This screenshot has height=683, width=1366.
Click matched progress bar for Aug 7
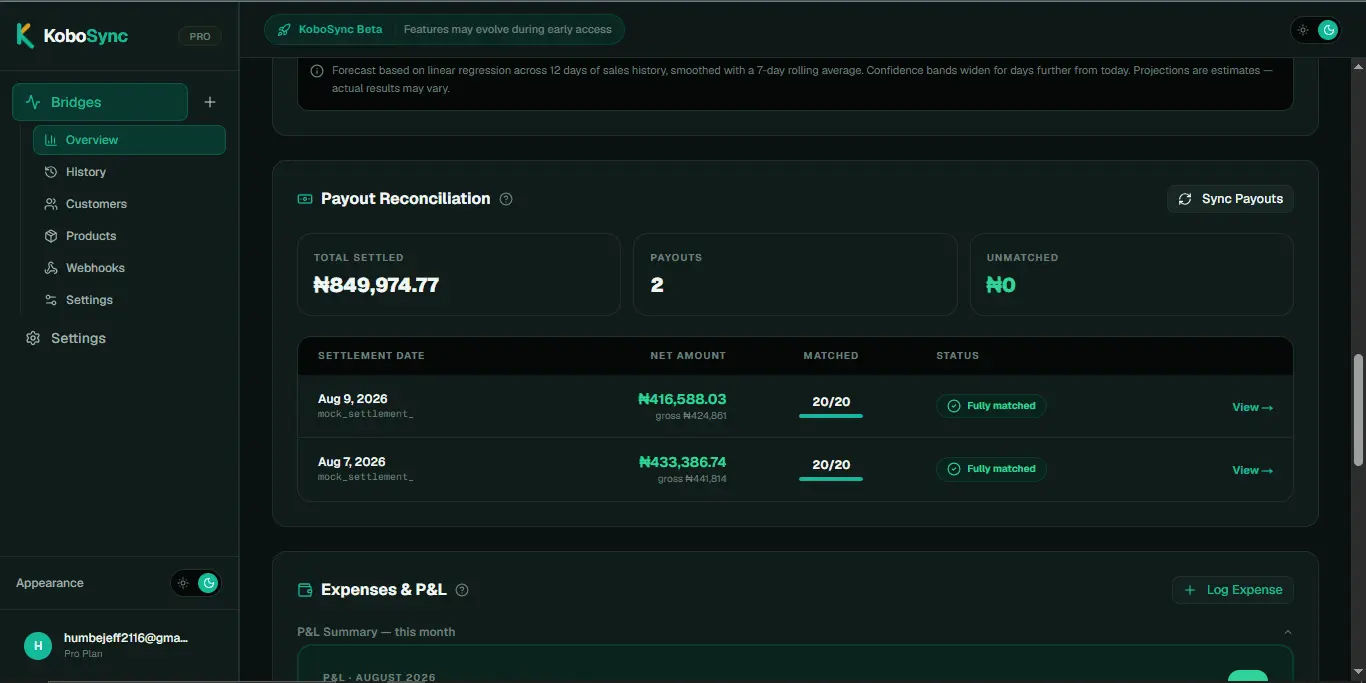831,479
